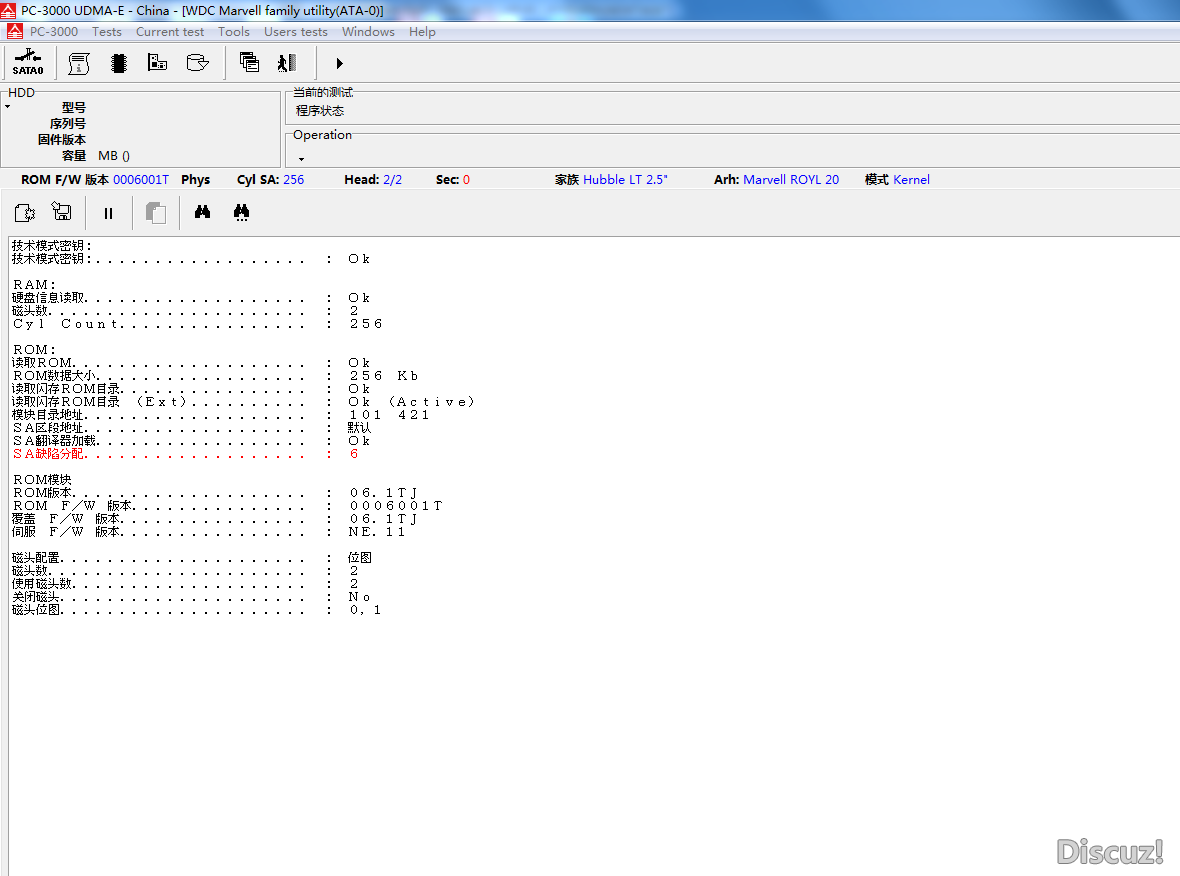Click the grayed copy pages icon
The height and width of the screenshot is (876, 1180).
(156, 213)
